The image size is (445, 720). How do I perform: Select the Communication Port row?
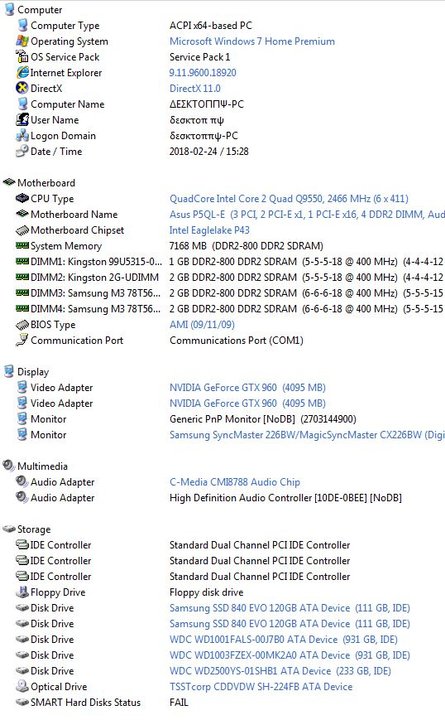(222, 340)
